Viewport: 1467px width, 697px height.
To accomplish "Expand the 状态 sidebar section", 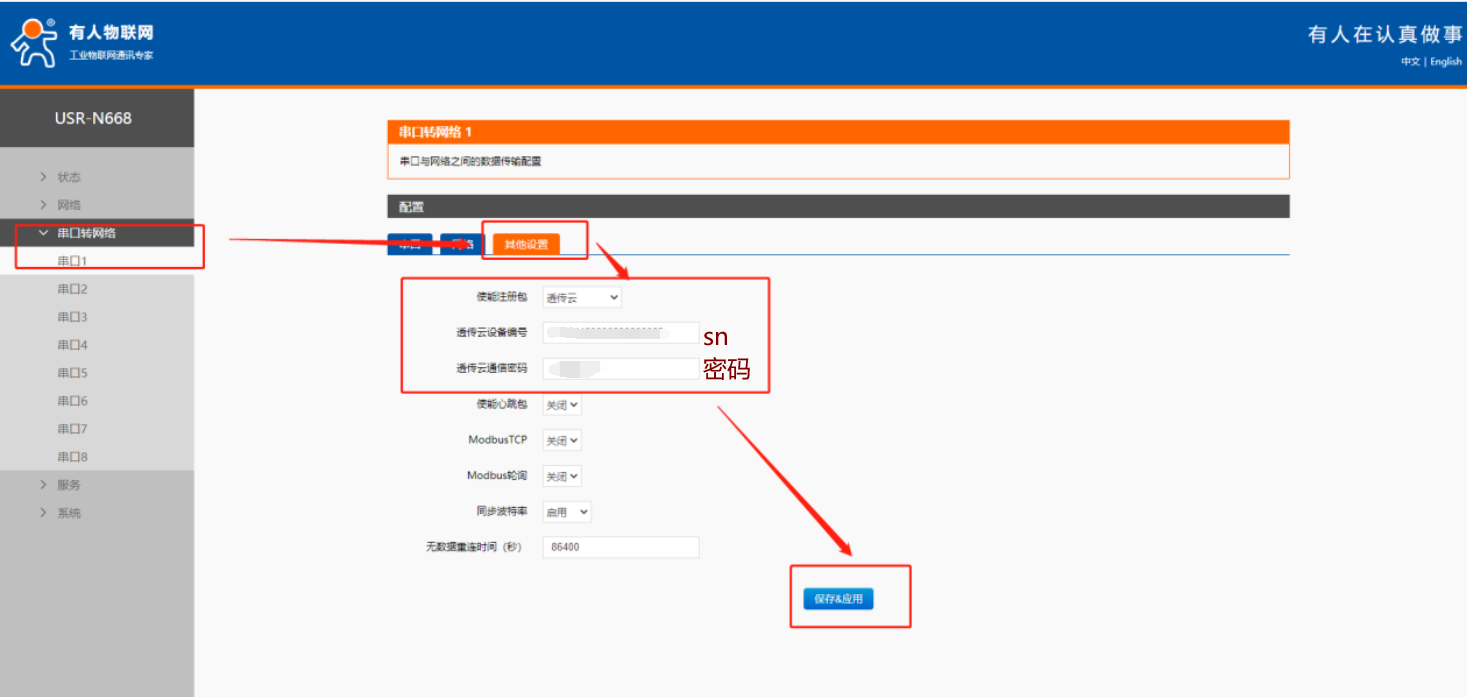I will (x=68, y=177).
